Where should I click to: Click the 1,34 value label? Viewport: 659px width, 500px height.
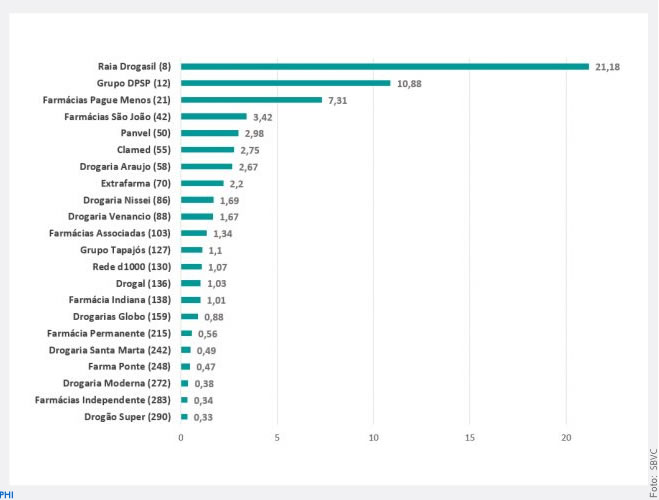pos(222,234)
